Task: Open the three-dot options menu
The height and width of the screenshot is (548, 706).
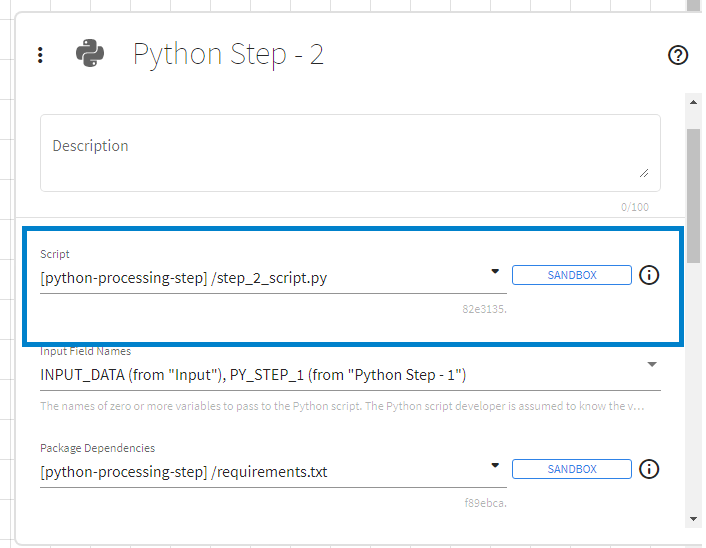Action: (40, 55)
